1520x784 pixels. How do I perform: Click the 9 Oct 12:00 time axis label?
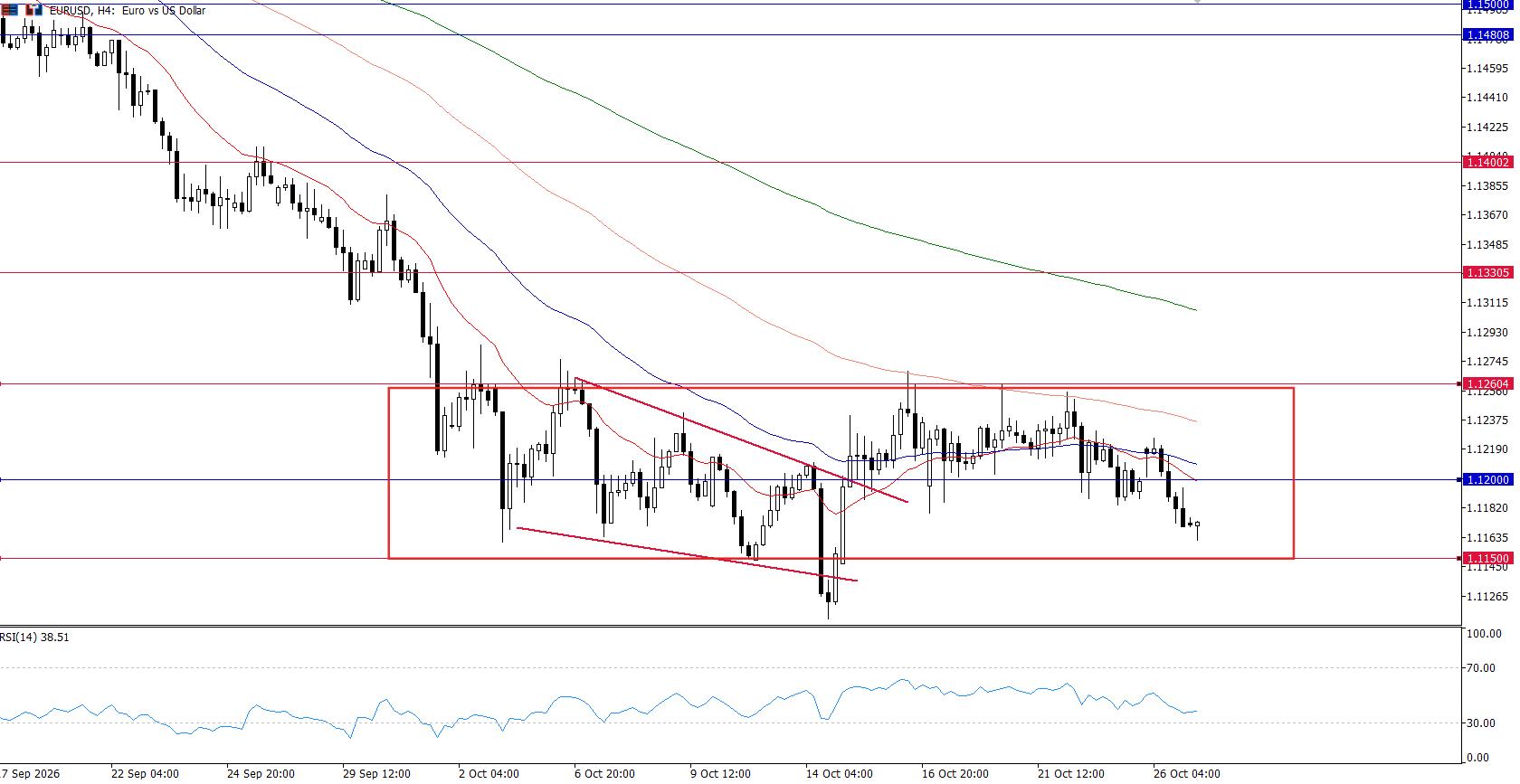(721, 774)
